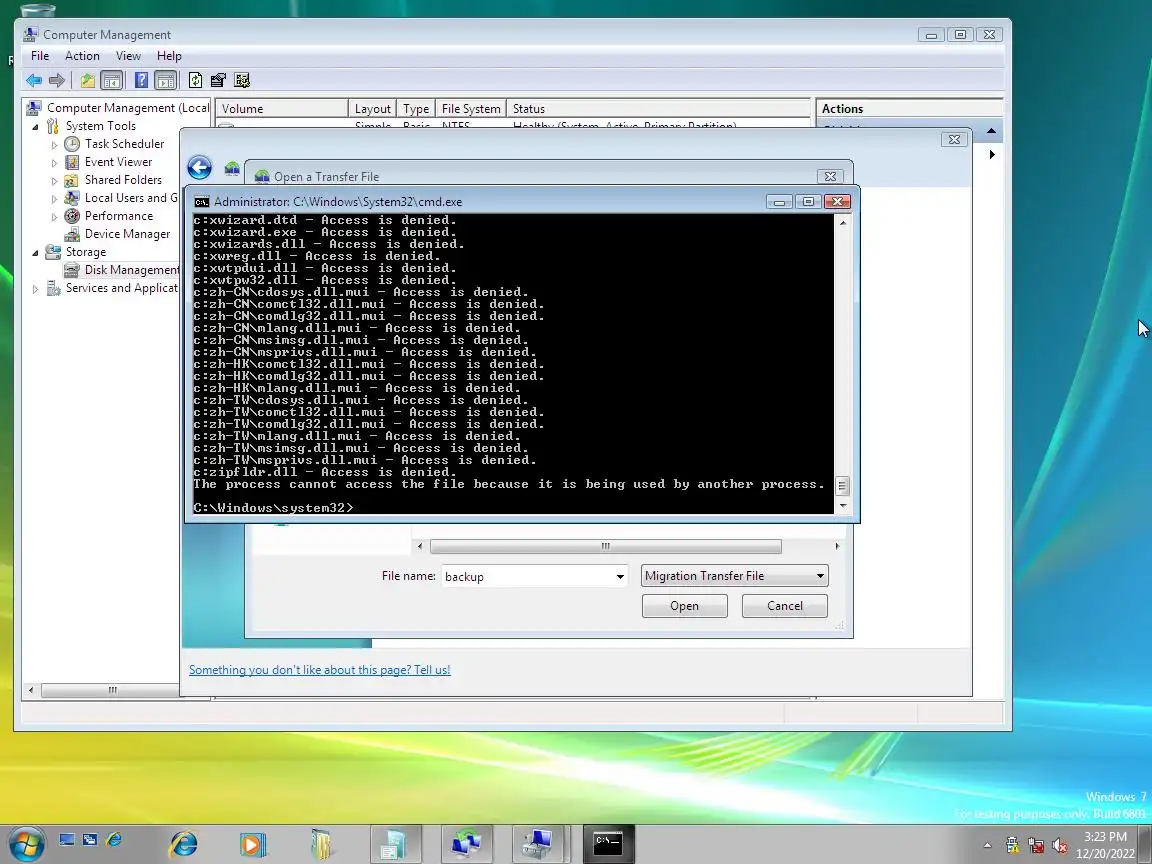Click the Layout column header
The height and width of the screenshot is (864, 1152).
372,109
